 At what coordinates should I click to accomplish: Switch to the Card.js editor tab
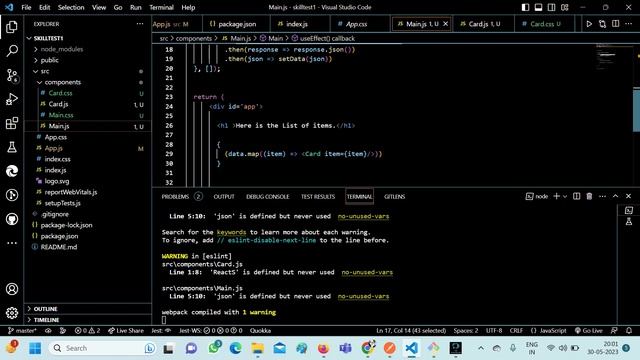point(484,24)
